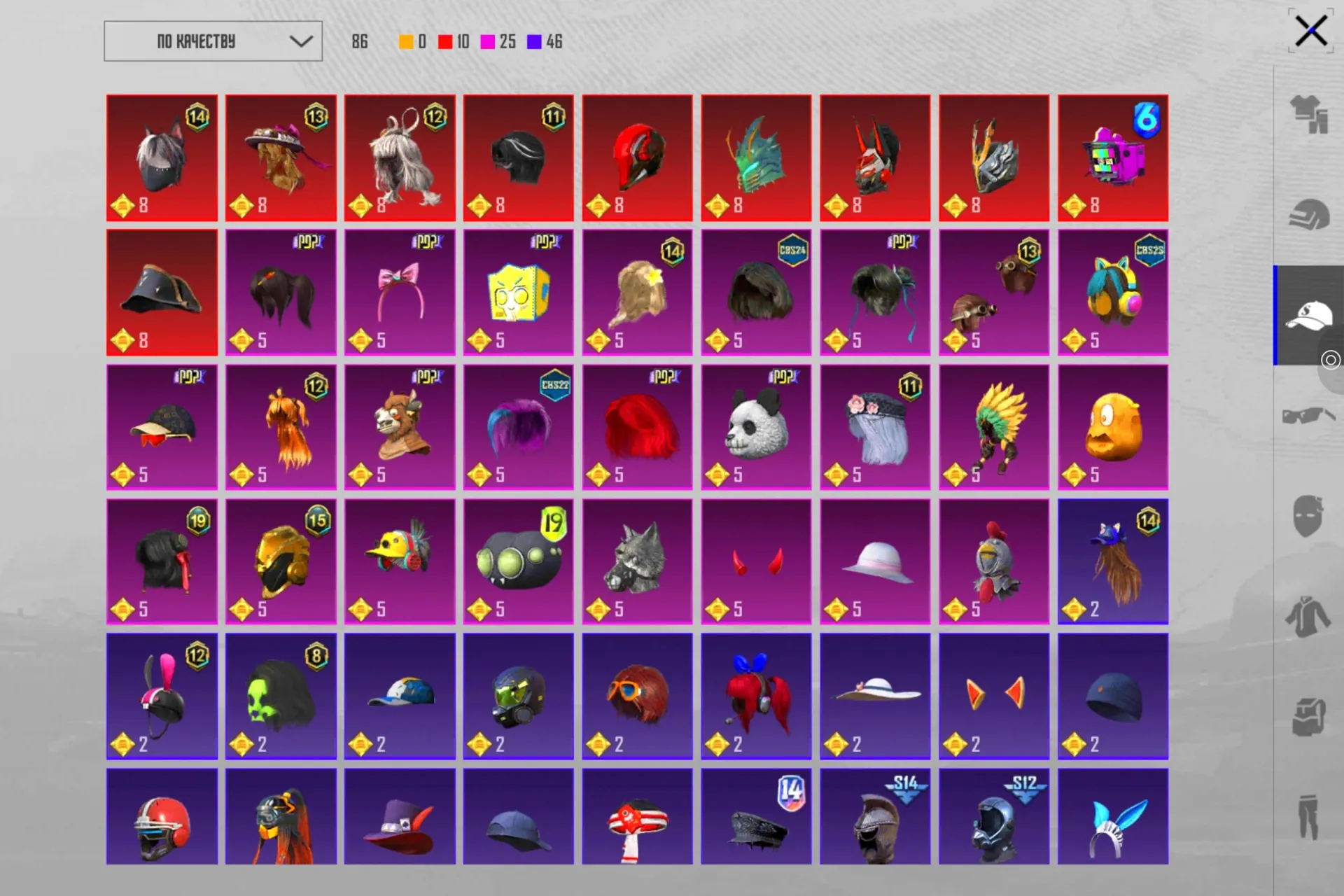Select the panda head mask

(757, 427)
